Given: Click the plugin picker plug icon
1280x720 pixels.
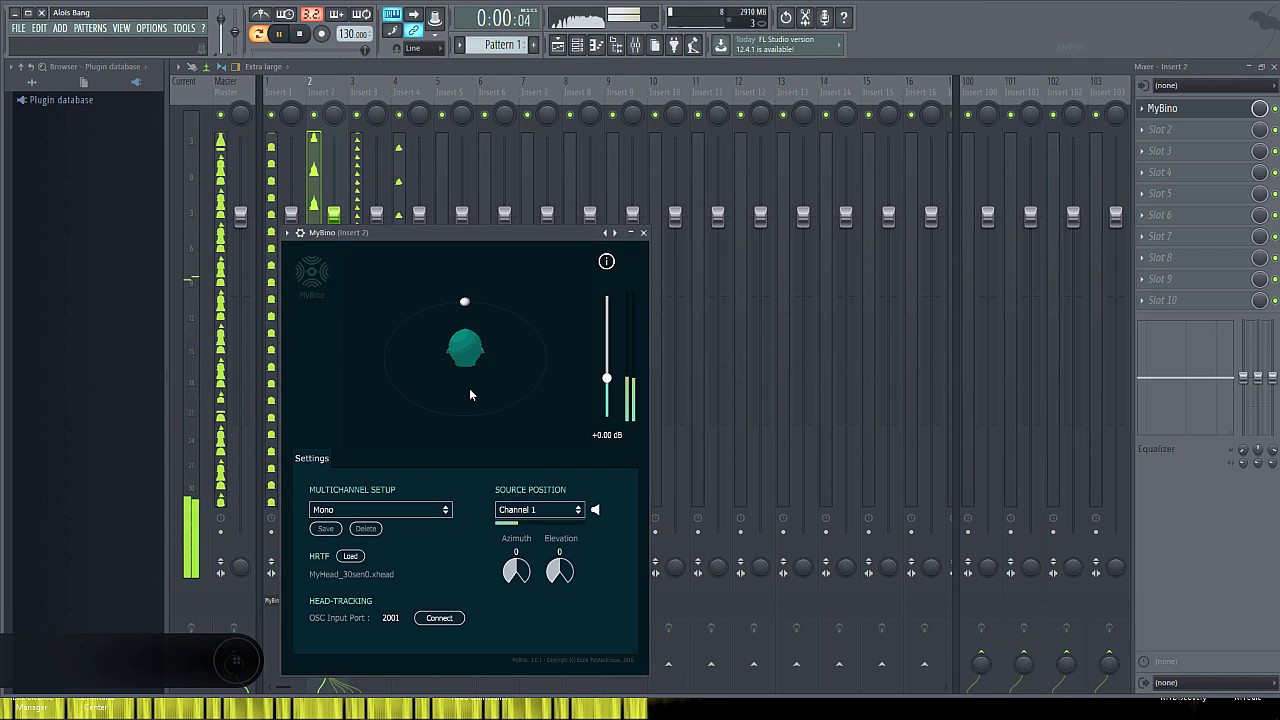Looking at the screenshot, I should coord(674,45).
